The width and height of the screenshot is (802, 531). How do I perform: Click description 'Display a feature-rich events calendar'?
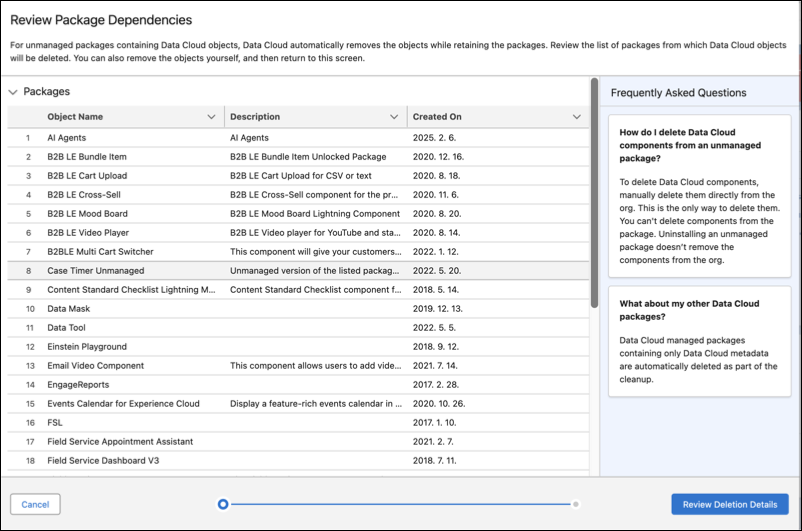[x=316, y=403]
